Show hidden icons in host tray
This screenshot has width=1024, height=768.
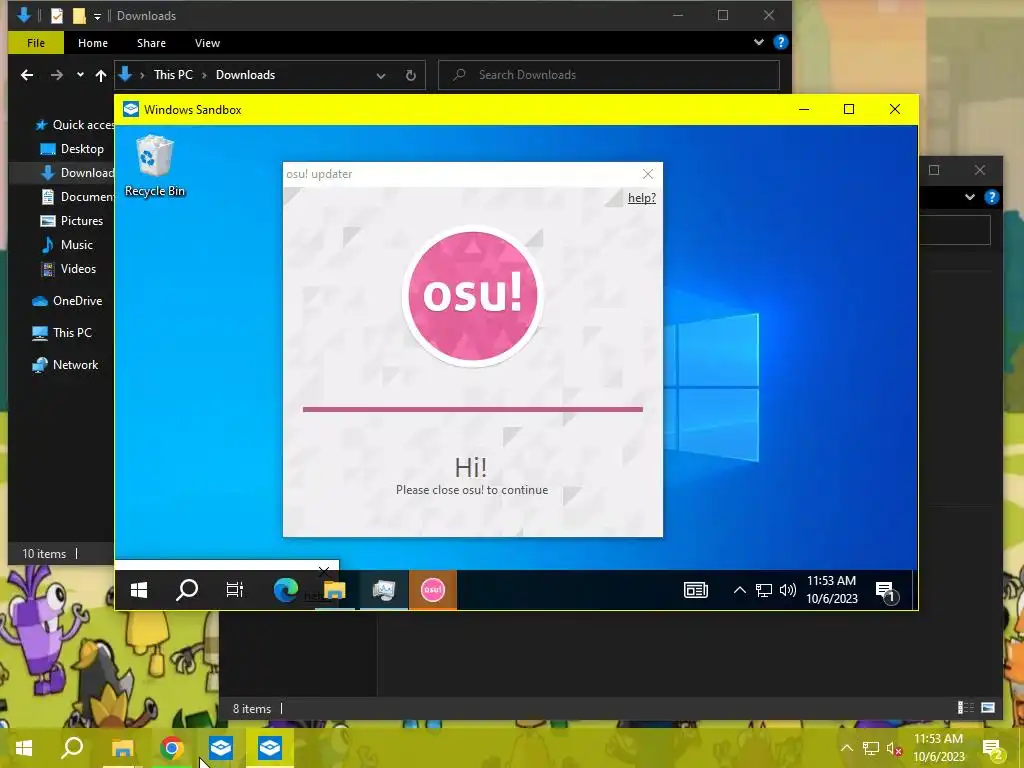coord(846,748)
